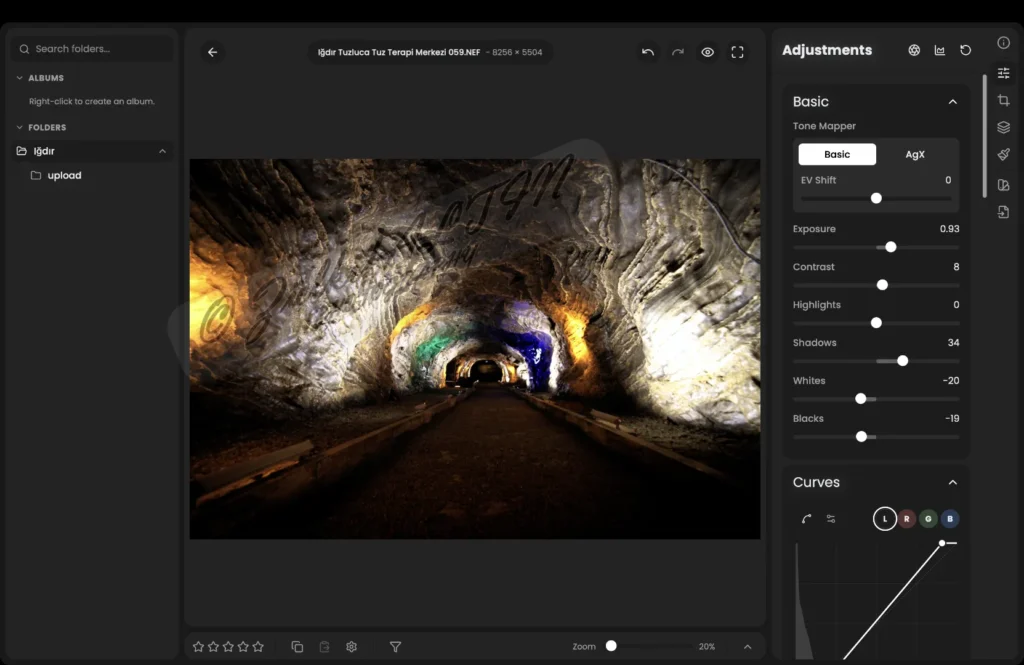Redo the adjustment
1024x665 pixels.
678,52
